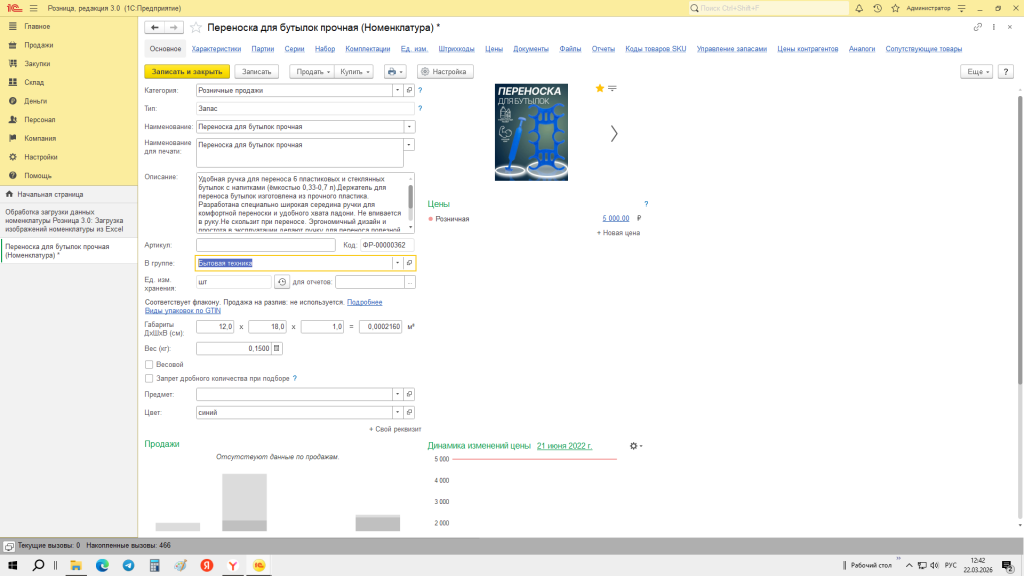Switch to Штрихкоды tab
The width and height of the screenshot is (1024, 576).
coord(456,49)
